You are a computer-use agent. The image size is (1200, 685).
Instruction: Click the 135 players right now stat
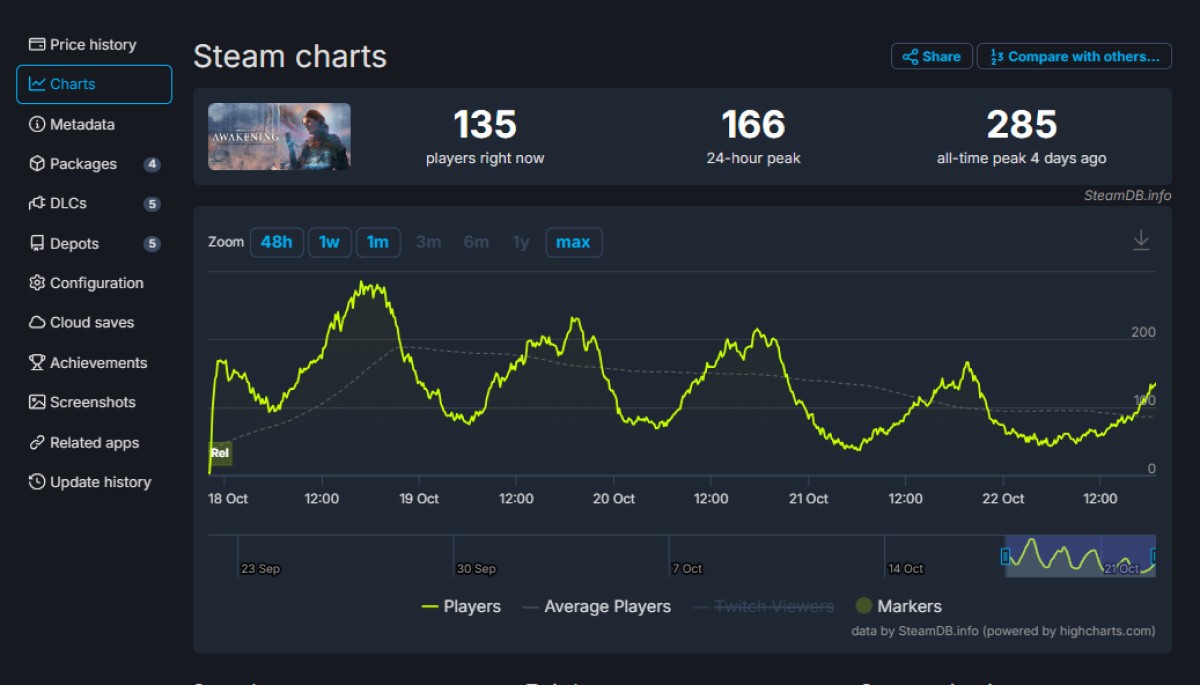[485, 137]
